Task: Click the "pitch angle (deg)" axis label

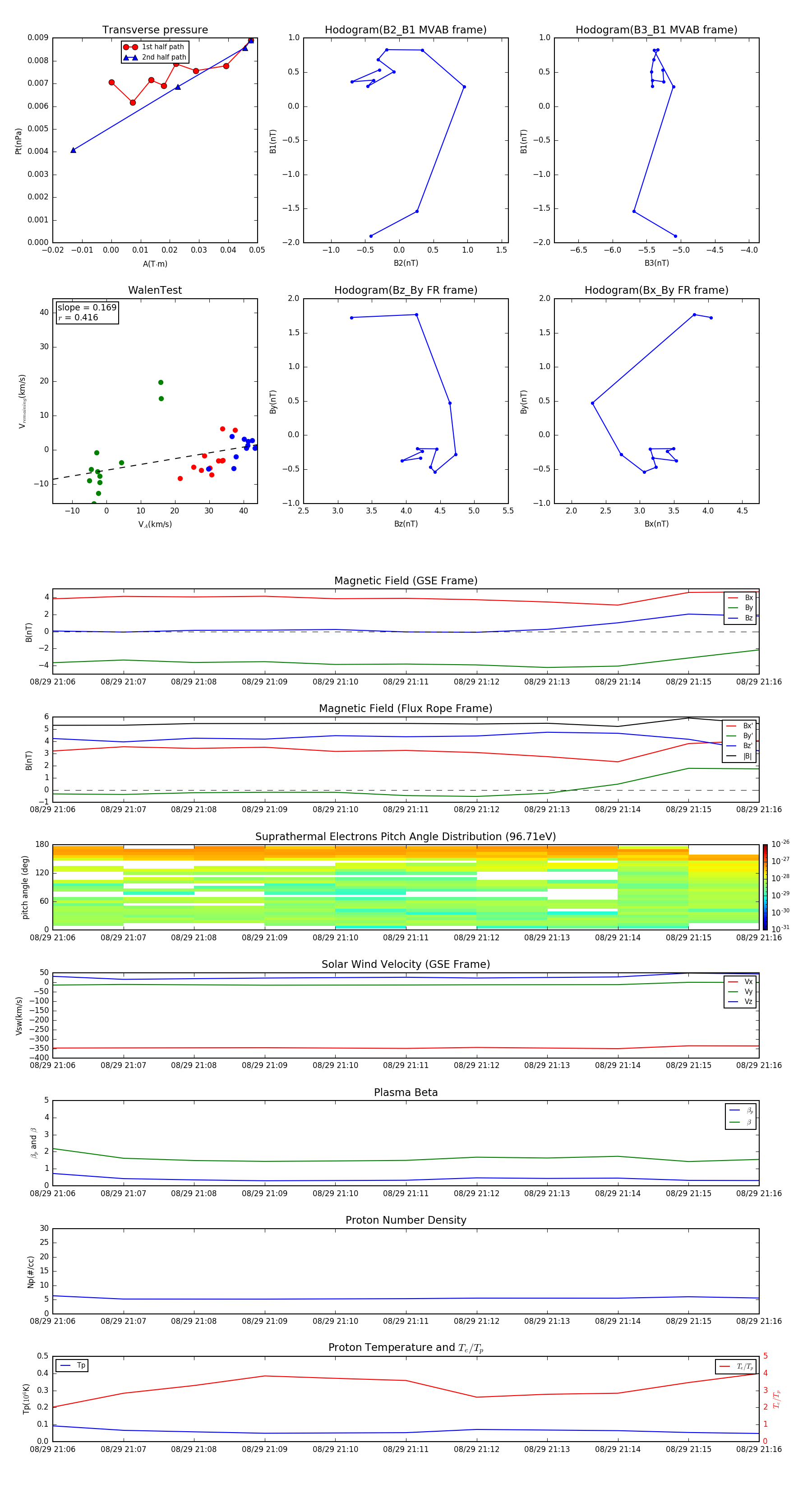Action: (x=25, y=887)
